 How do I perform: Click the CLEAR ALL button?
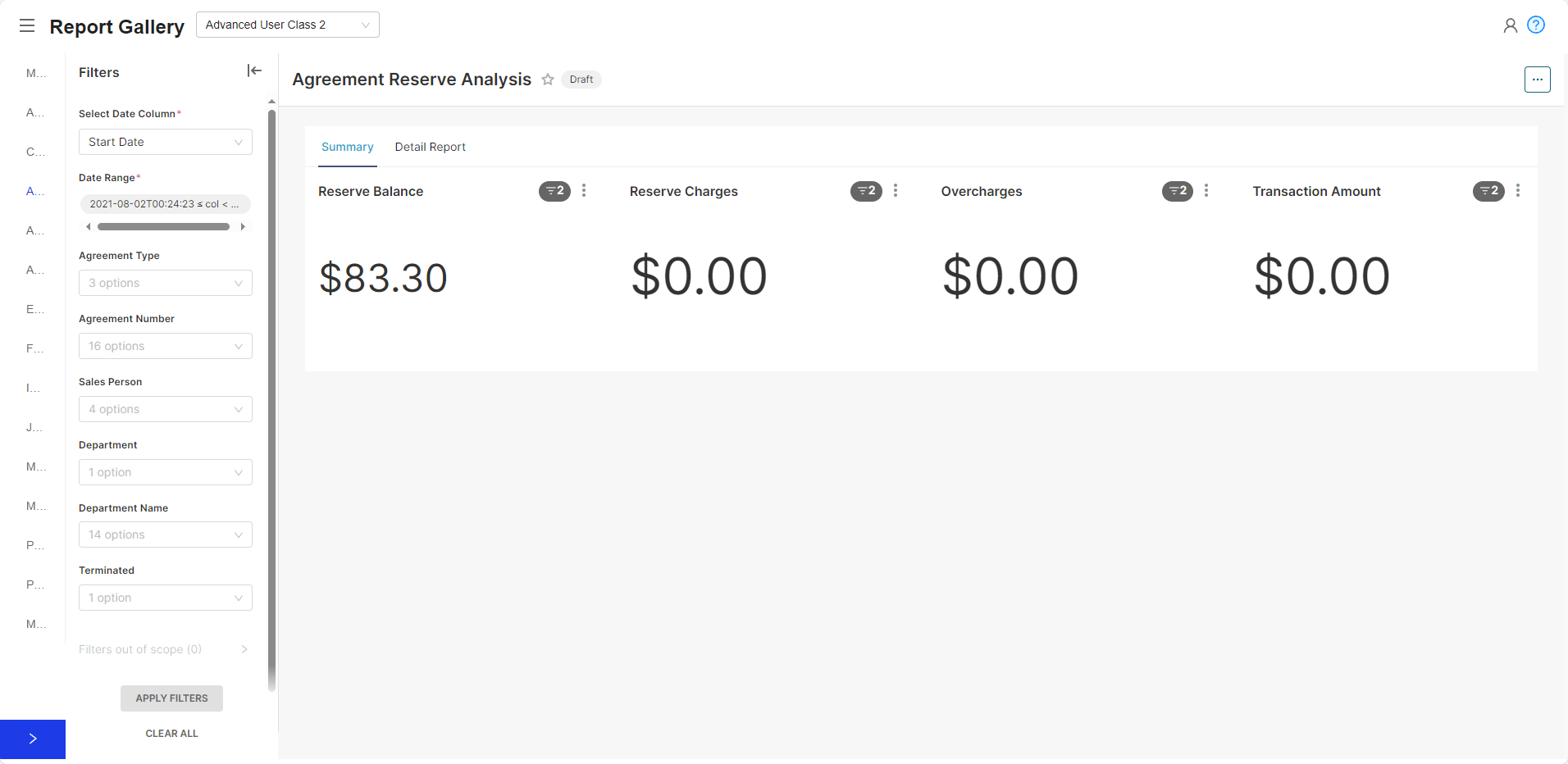point(171,734)
